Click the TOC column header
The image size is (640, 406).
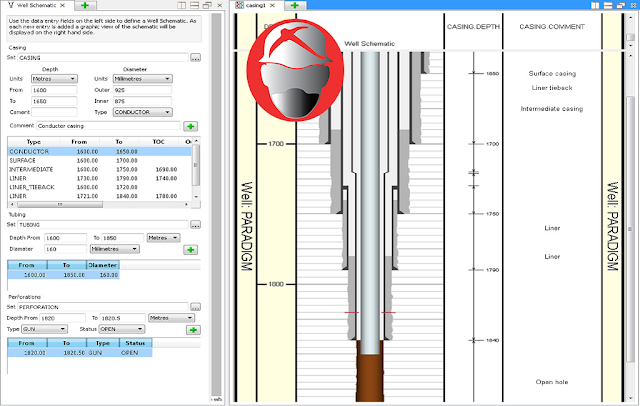tap(159, 142)
